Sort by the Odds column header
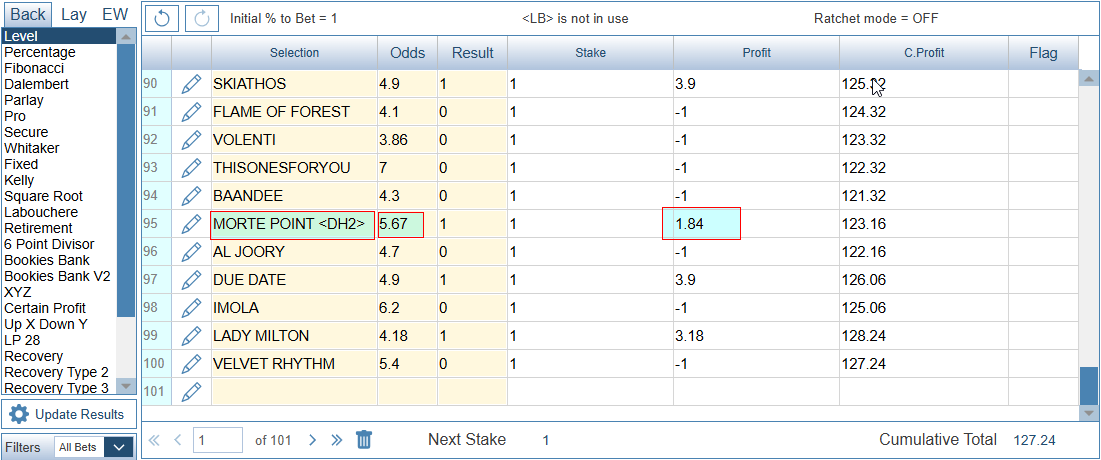 pos(407,53)
